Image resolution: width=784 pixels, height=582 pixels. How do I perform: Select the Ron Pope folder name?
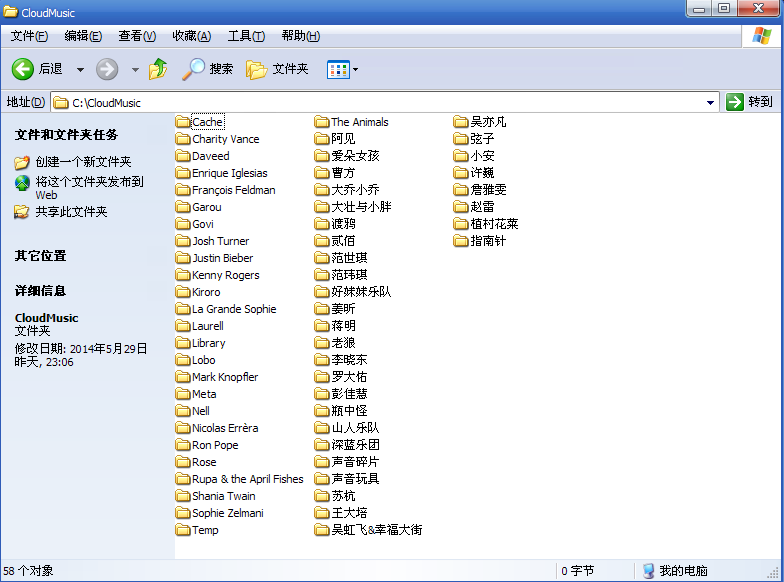click(x=215, y=445)
